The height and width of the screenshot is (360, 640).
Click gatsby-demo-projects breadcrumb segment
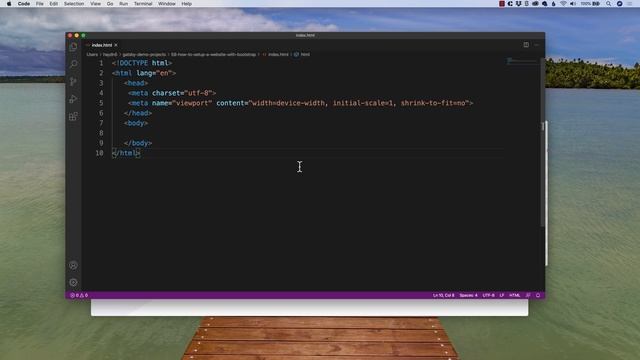point(144,54)
